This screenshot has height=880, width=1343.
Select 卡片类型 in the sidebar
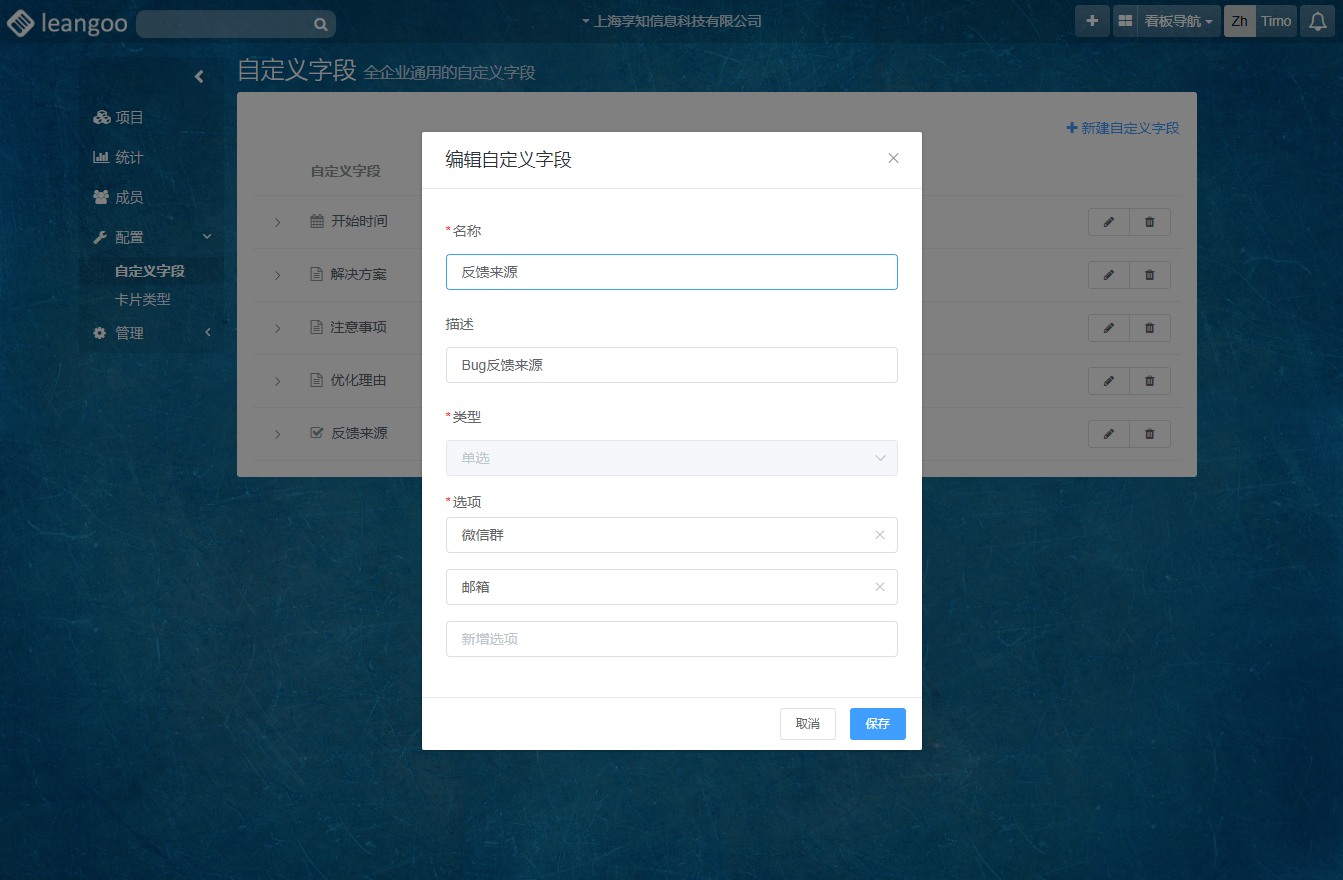click(x=142, y=299)
